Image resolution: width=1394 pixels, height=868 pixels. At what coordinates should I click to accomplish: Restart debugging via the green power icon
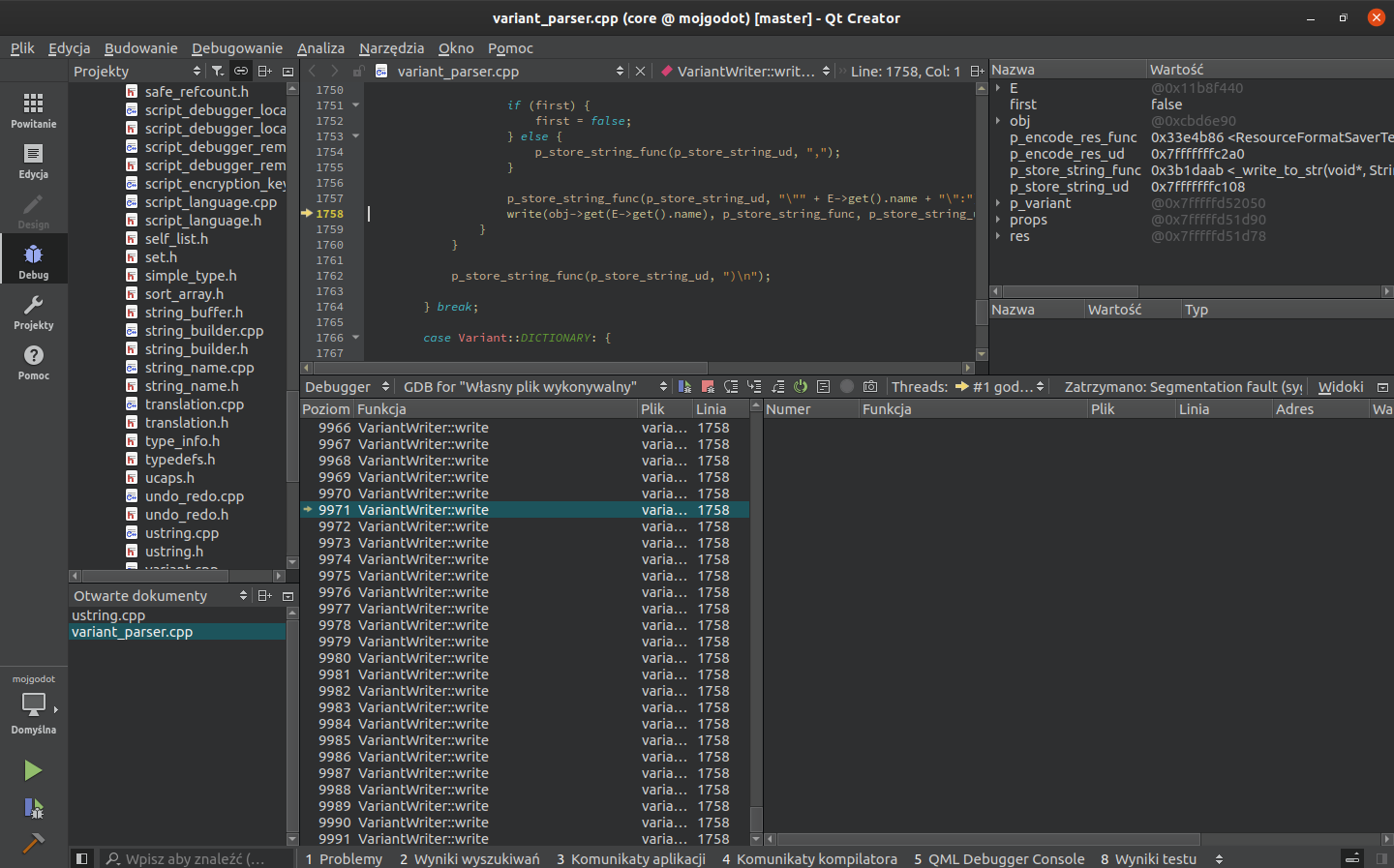pyautogui.click(x=800, y=386)
